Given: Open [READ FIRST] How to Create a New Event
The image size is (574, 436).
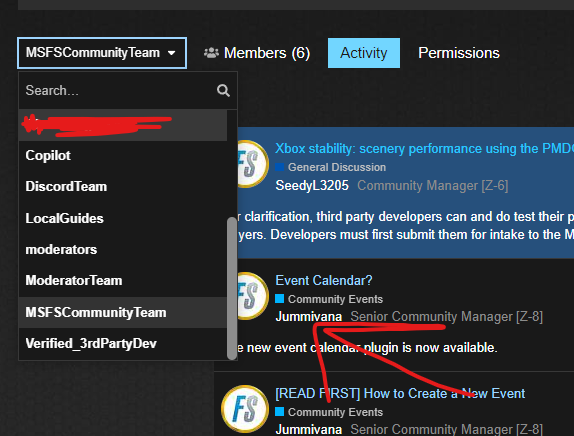Looking at the screenshot, I should (400, 394).
